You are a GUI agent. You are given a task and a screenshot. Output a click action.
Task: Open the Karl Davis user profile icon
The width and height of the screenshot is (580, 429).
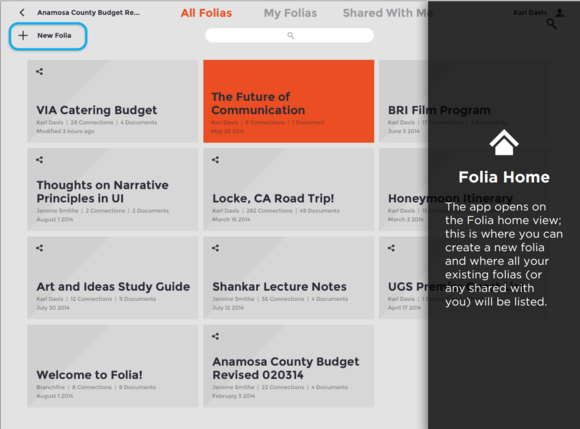(x=560, y=13)
